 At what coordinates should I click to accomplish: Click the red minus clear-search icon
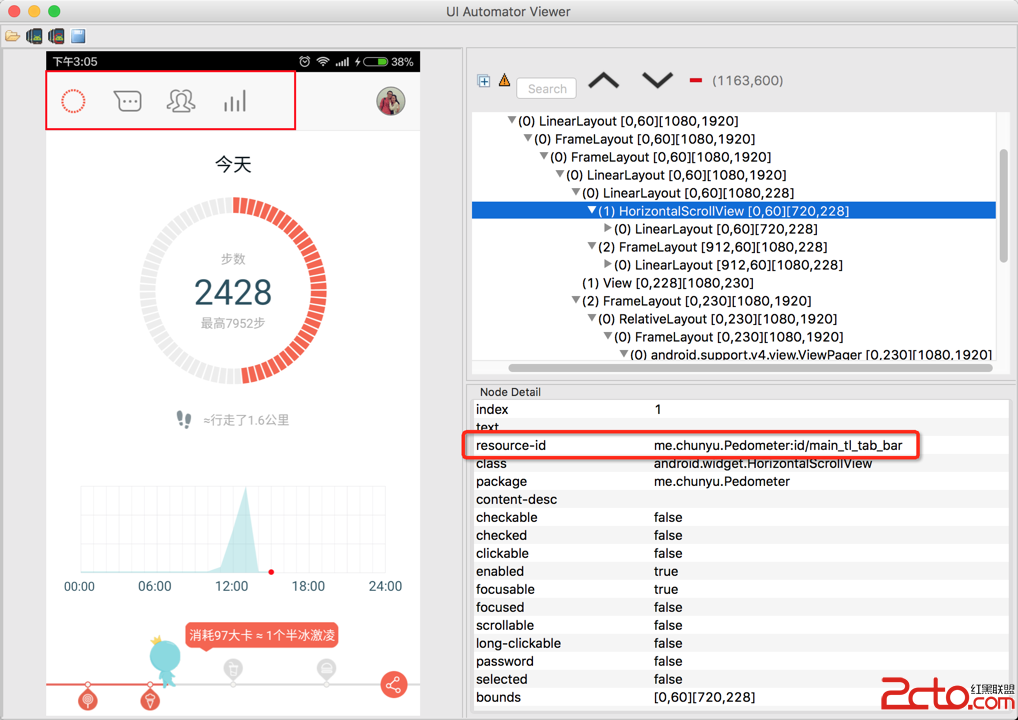[695, 81]
